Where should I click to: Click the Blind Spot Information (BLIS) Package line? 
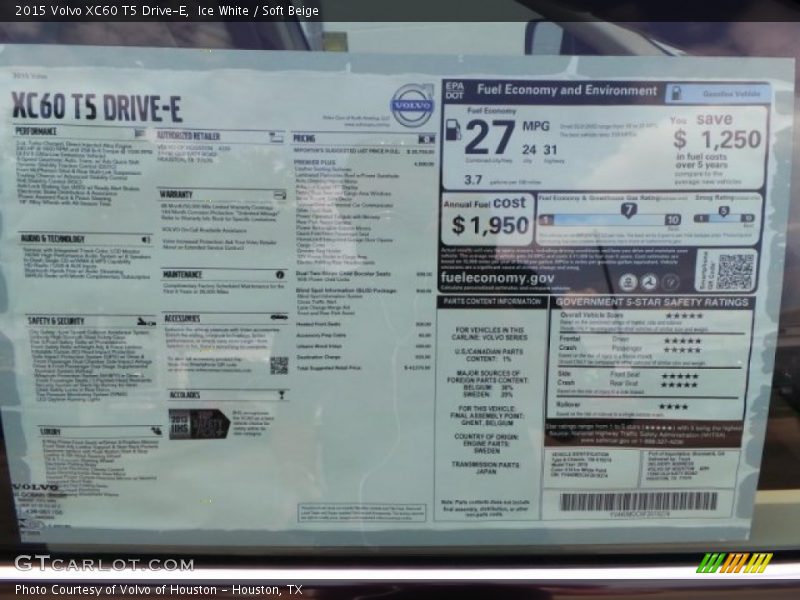pos(364,290)
